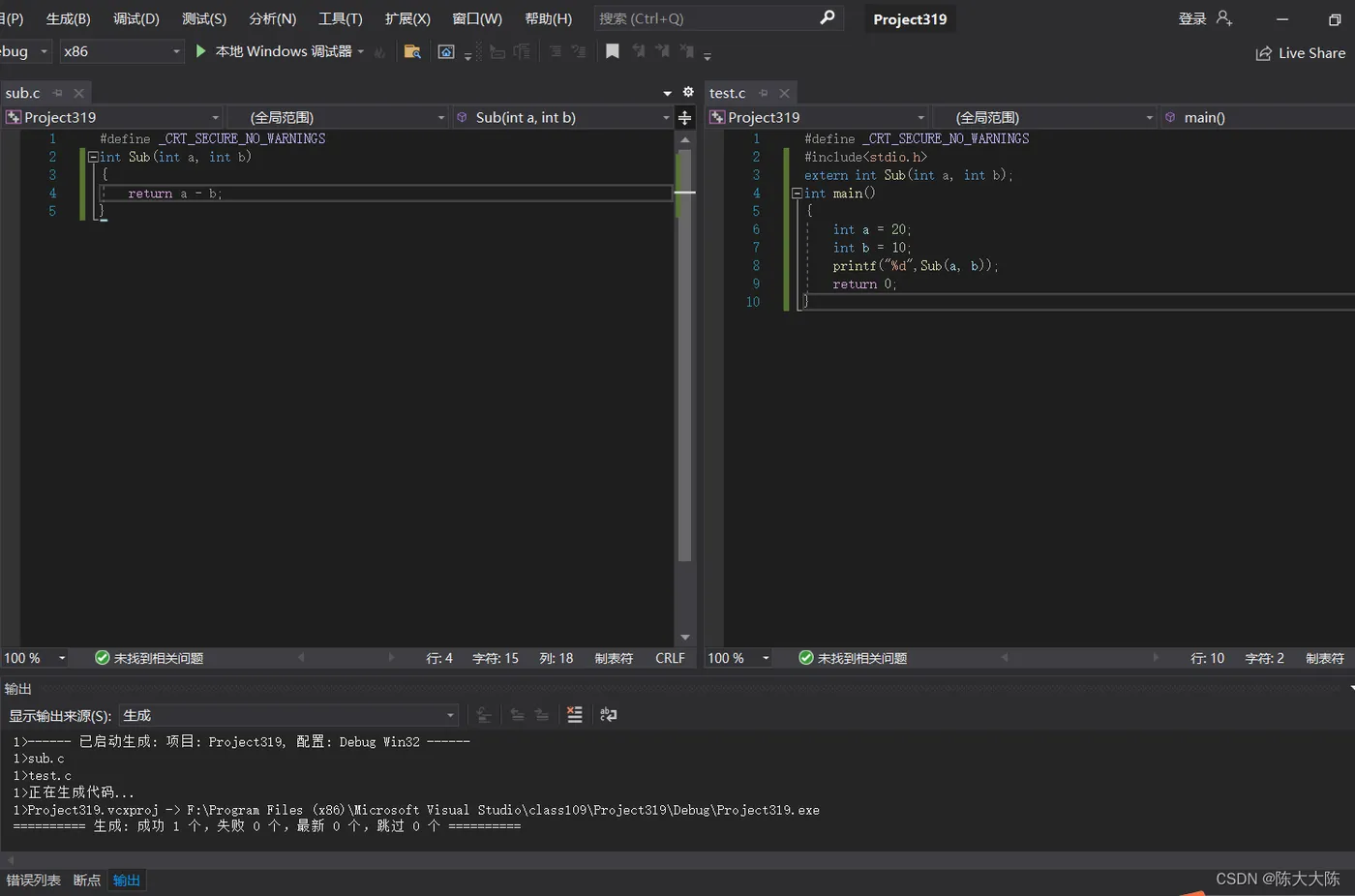Clear all bookmarks icon
The height and width of the screenshot is (896, 1355).
686,51
